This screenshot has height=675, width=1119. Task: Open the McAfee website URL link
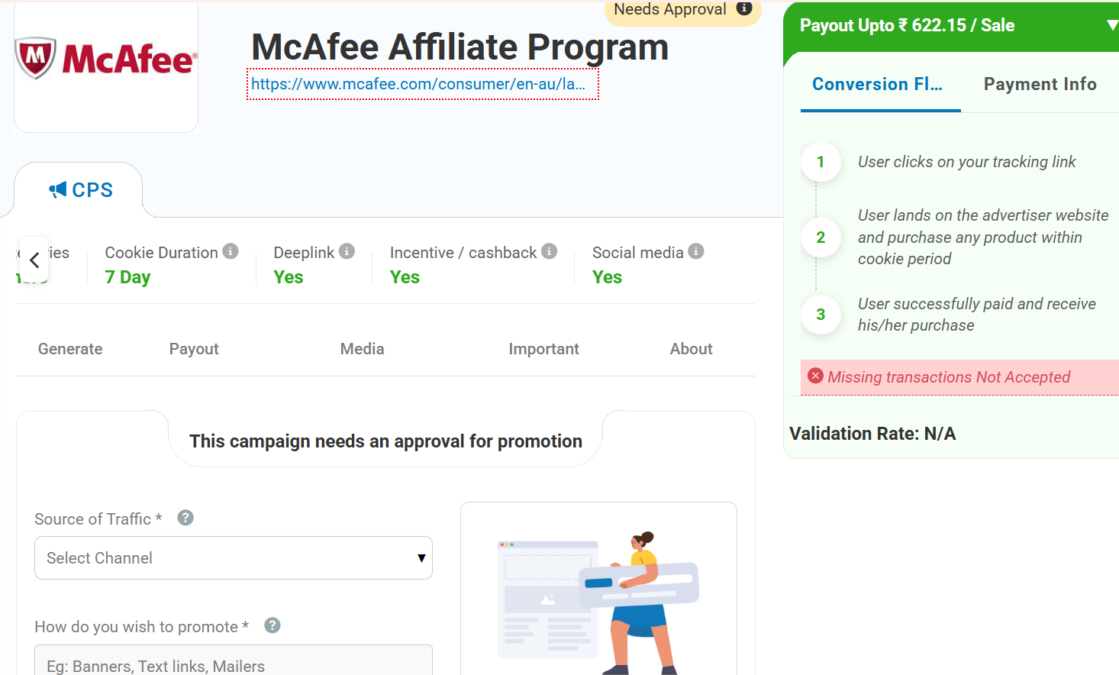tap(422, 85)
